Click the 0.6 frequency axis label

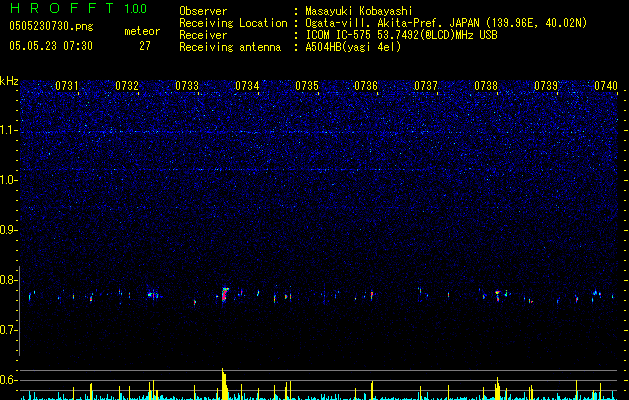point(8,380)
